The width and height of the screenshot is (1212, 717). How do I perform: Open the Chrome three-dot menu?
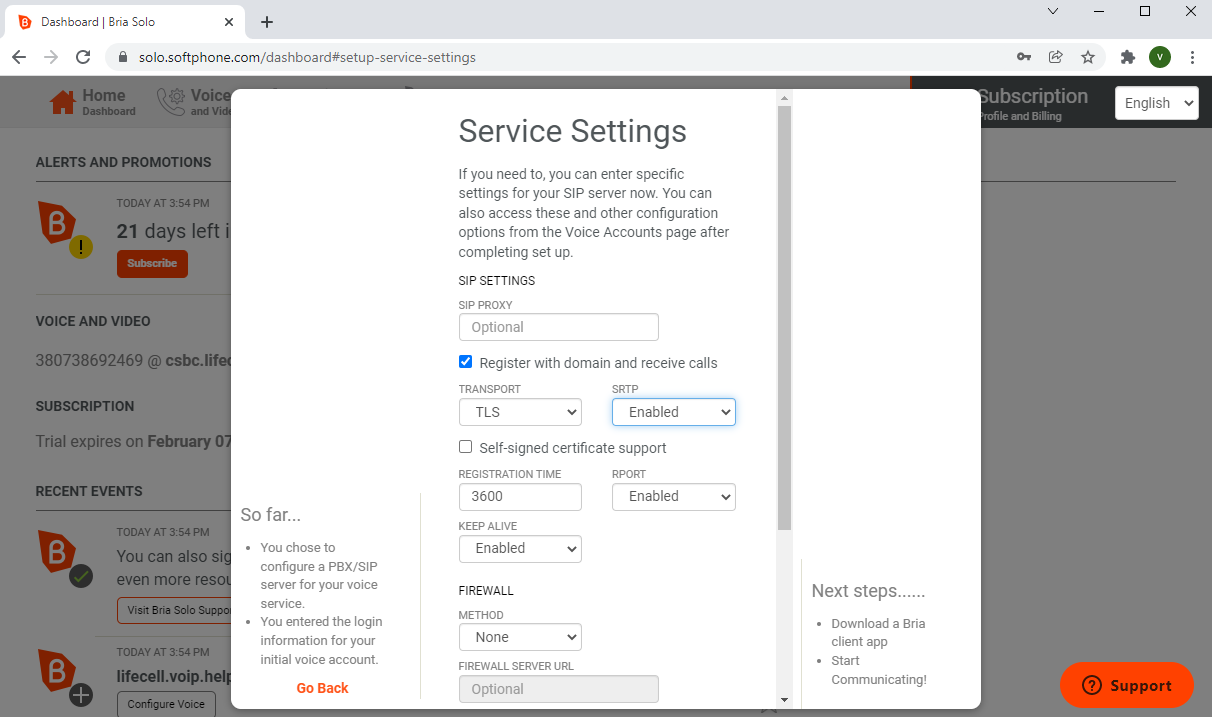click(x=1192, y=57)
